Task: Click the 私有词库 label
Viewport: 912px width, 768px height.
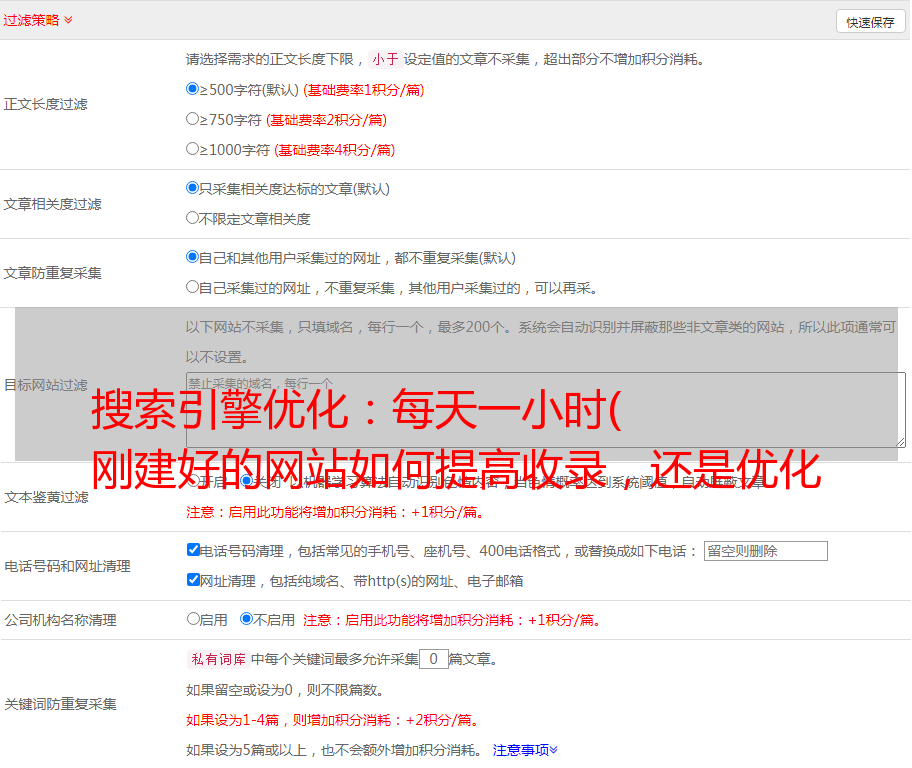Action: pos(219,659)
